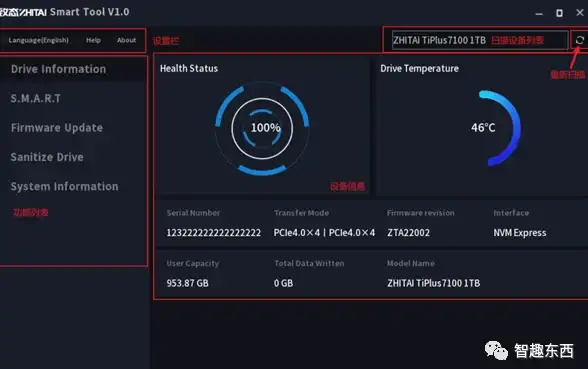The width and height of the screenshot is (588, 369).
Task: Click the Model Name label
Action: click(411, 264)
